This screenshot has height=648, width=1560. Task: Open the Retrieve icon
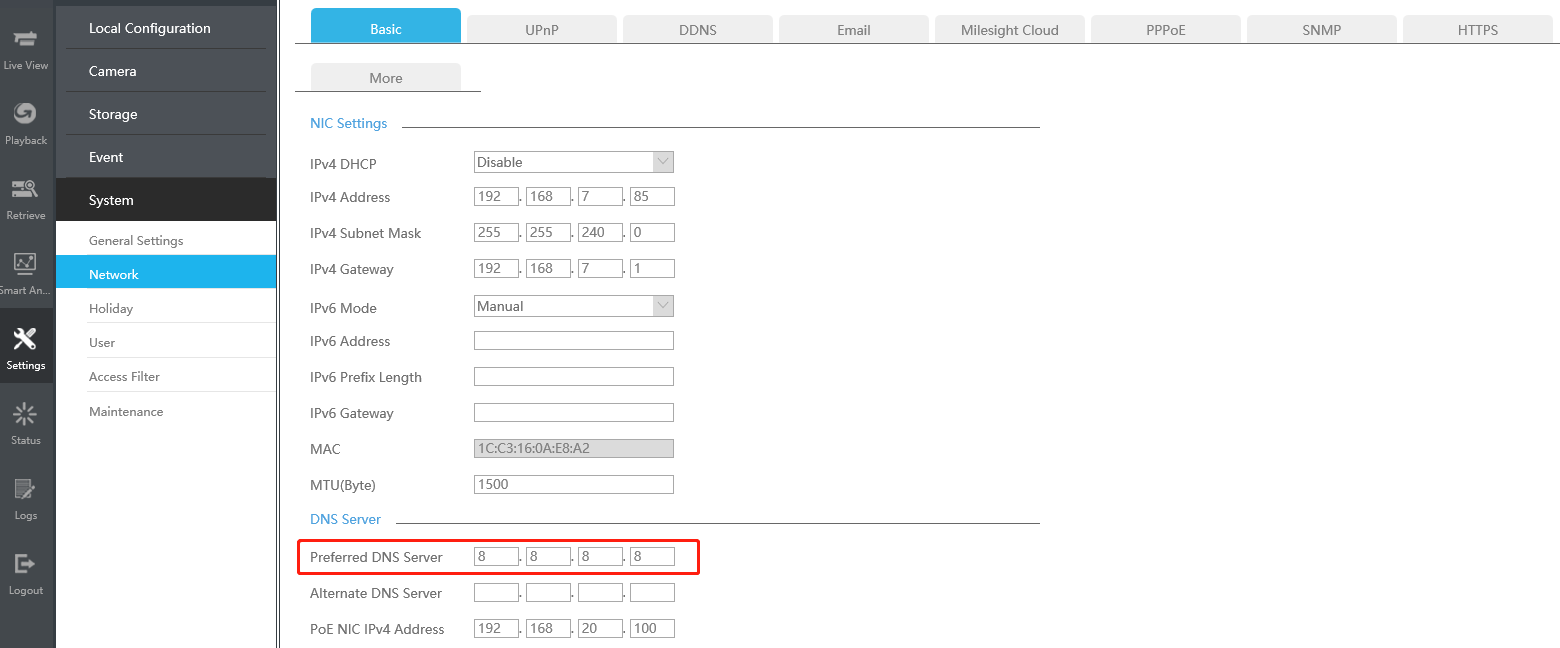point(25,189)
